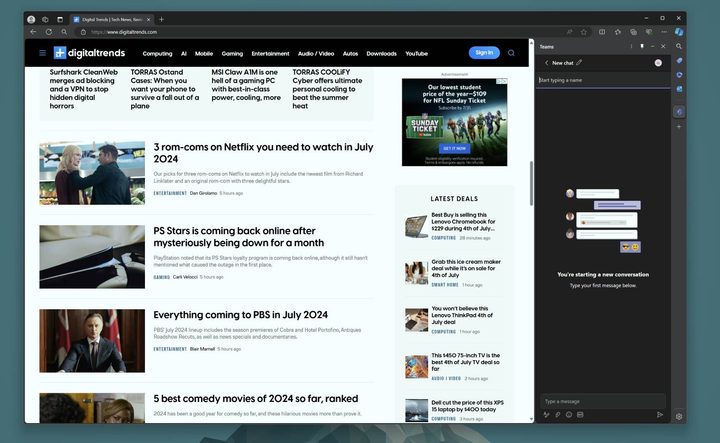This screenshot has width=720, height=443.
Task: Edit the New chat name pencil
Action: coord(579,62)
